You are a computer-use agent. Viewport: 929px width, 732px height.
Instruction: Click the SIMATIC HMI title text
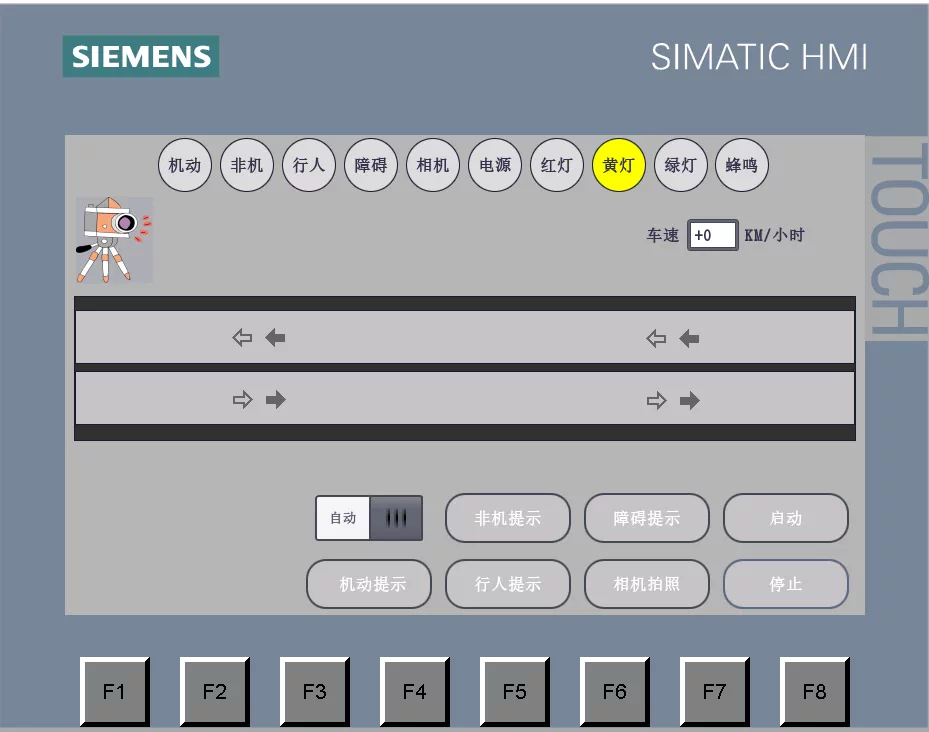pos(759,57)
